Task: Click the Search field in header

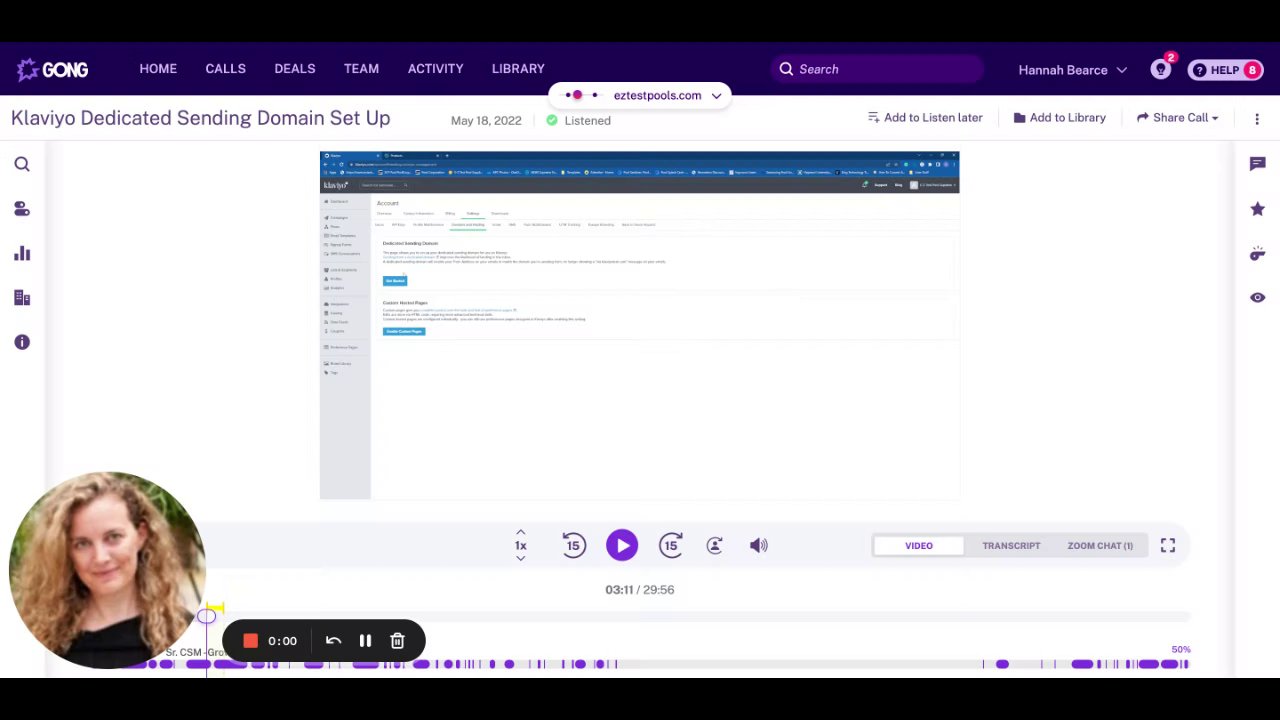Action: coord(877,69)
